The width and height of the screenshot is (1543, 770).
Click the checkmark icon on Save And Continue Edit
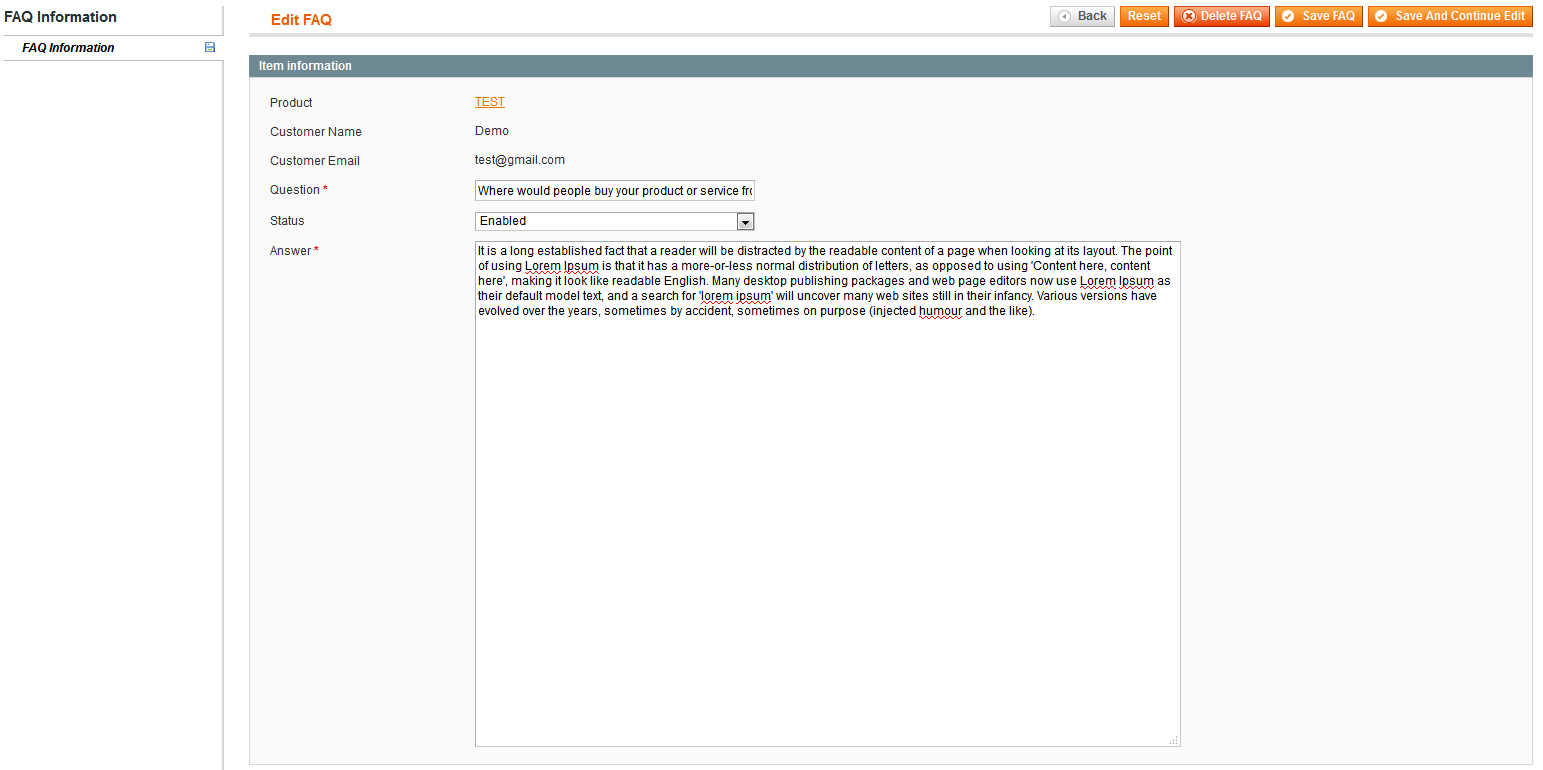coord(1381,16)
